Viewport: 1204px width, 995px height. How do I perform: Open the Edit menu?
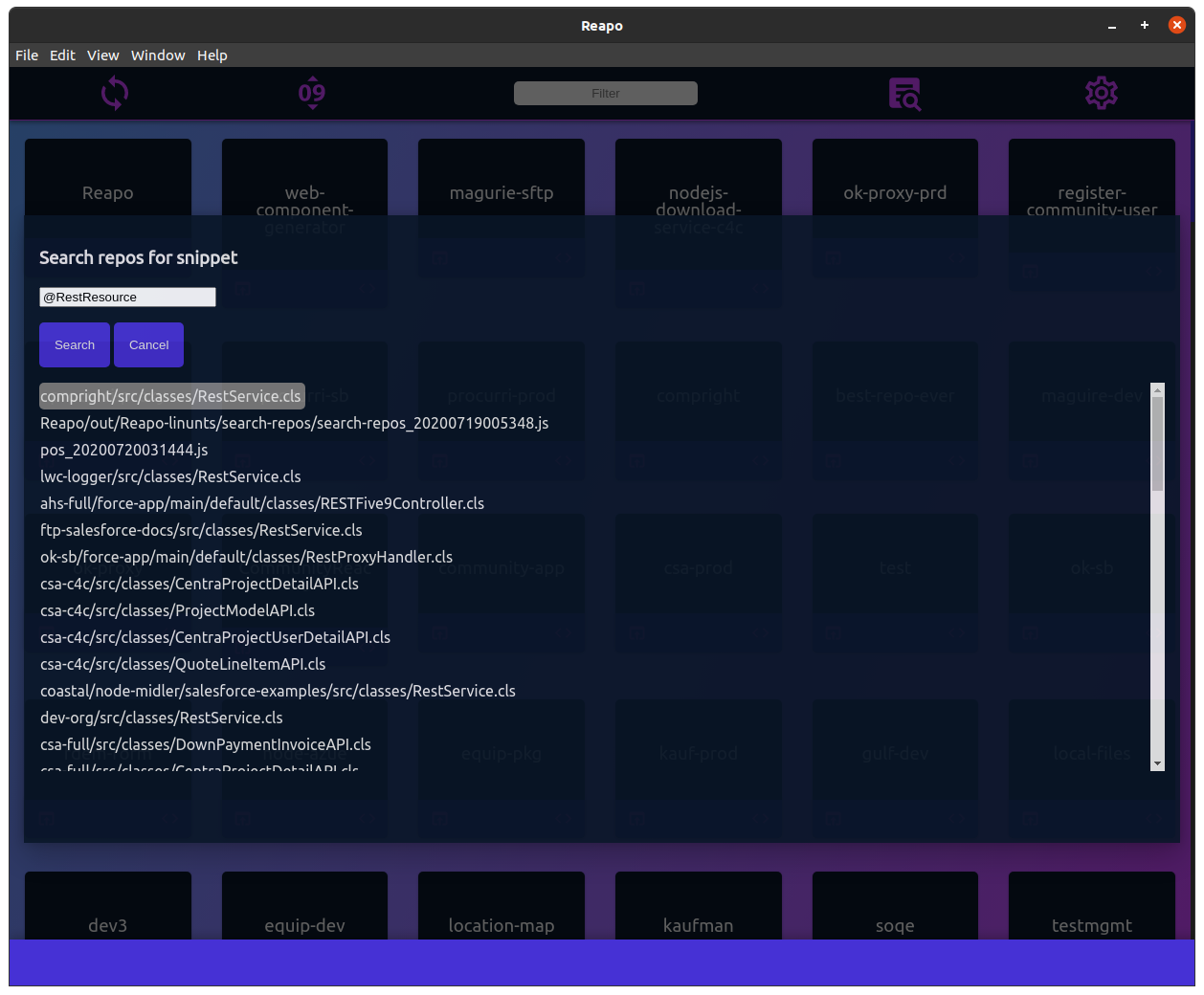[62, 55]
